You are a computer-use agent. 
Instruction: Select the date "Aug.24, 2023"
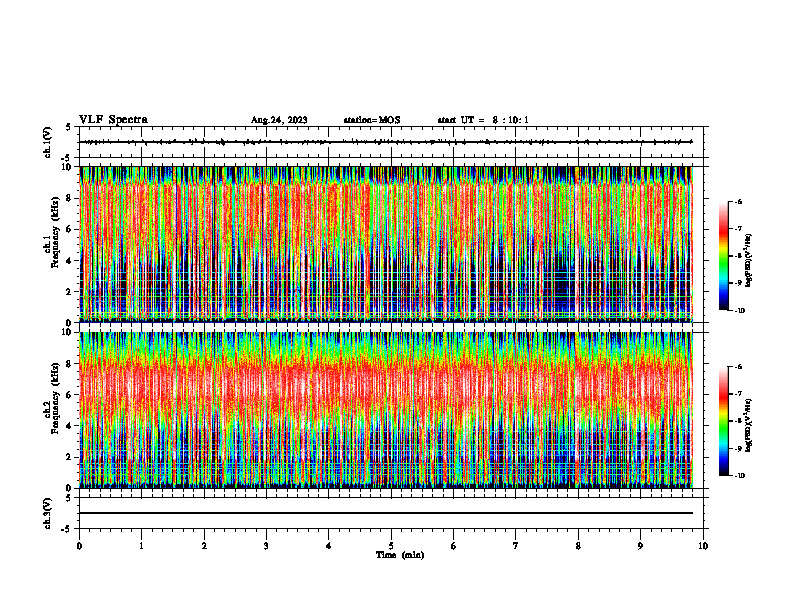pyautogui.click(x=279, y=120)
